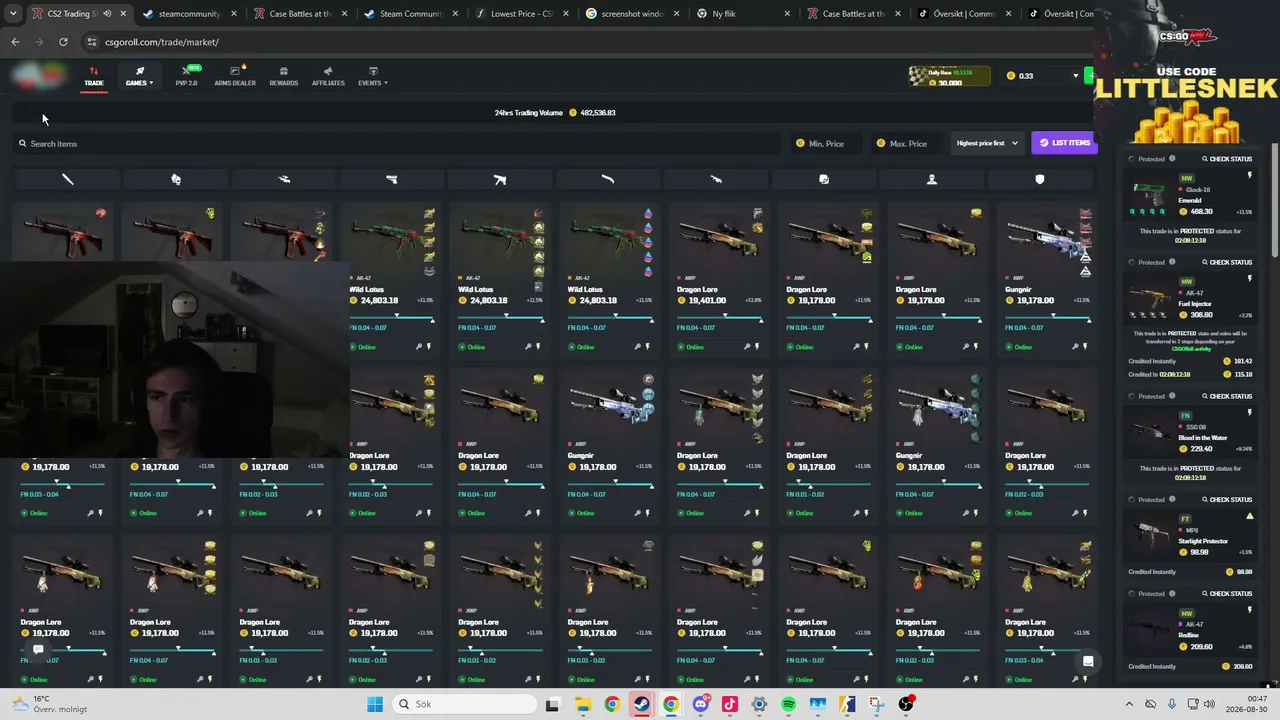Go back using the browser back arrow
The image size is (1280, 720).
[15, 42]
